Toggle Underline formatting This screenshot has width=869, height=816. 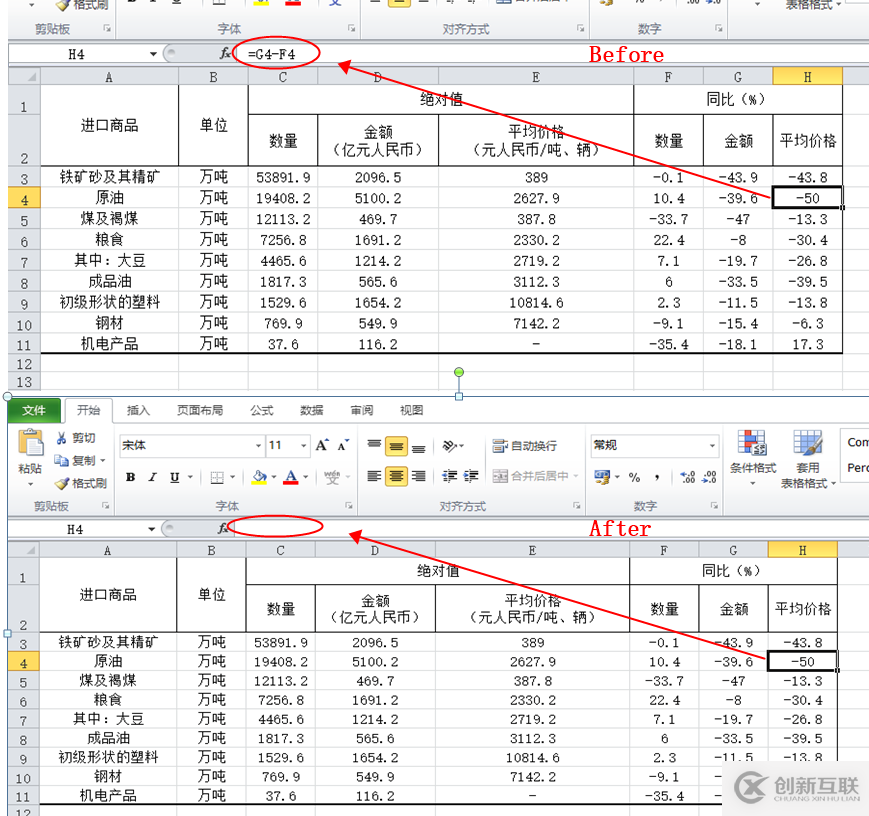(x=175, y=477)
